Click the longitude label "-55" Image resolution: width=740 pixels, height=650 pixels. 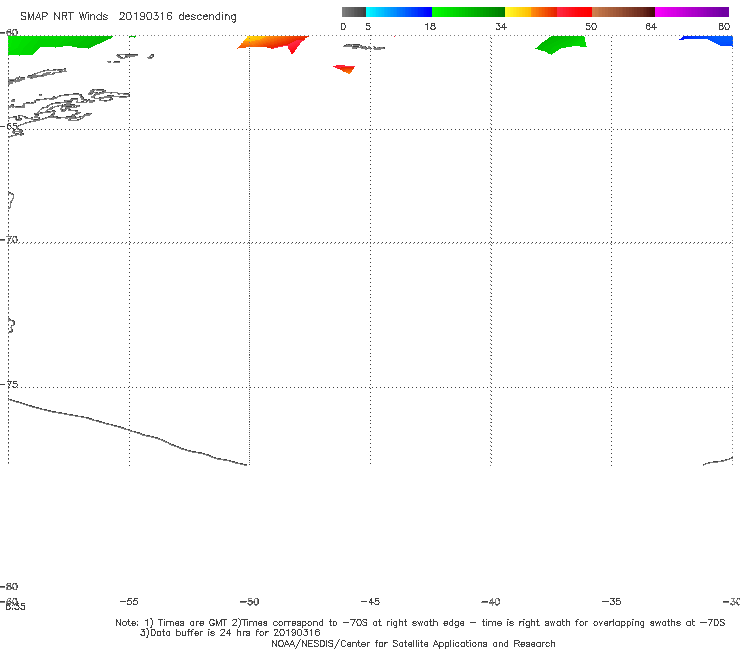(x=129, y=601)
